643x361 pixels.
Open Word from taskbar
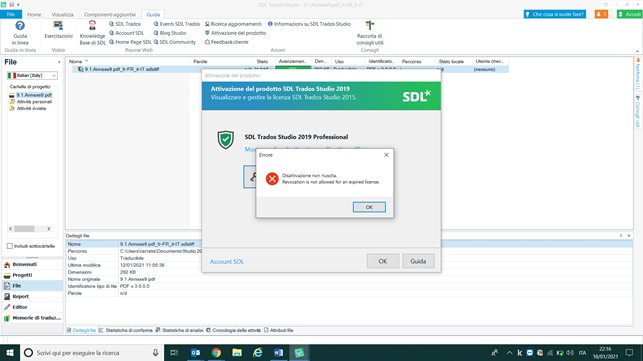[x=278, y=353]
